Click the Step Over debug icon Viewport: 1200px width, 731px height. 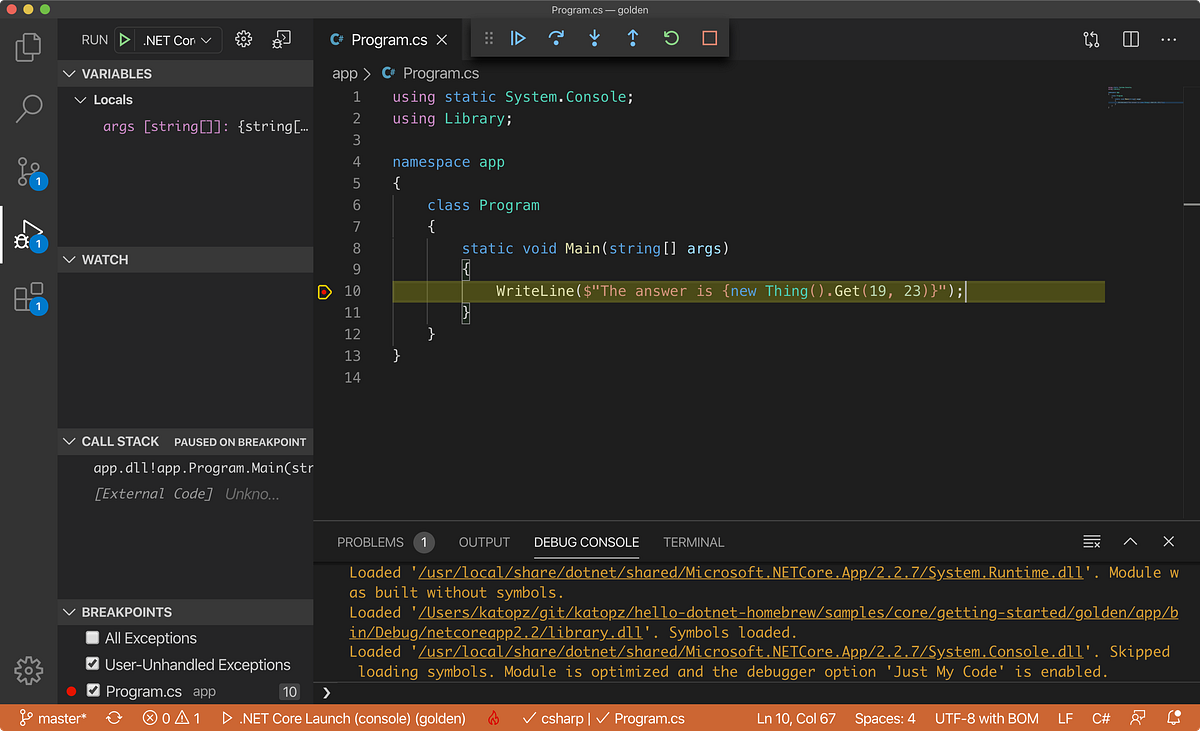(x=557, y=38)
